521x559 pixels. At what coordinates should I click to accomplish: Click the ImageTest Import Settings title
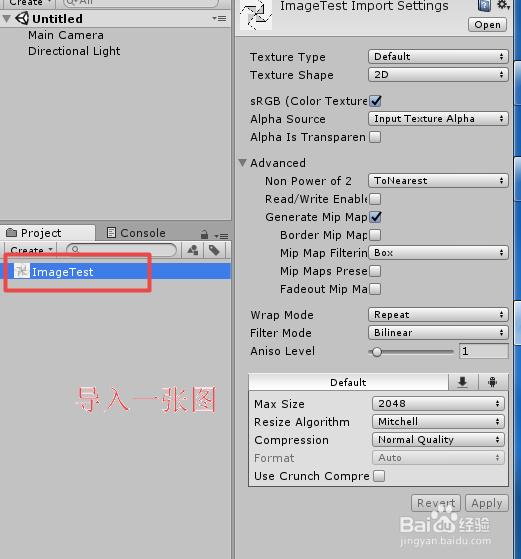[364, 6]
